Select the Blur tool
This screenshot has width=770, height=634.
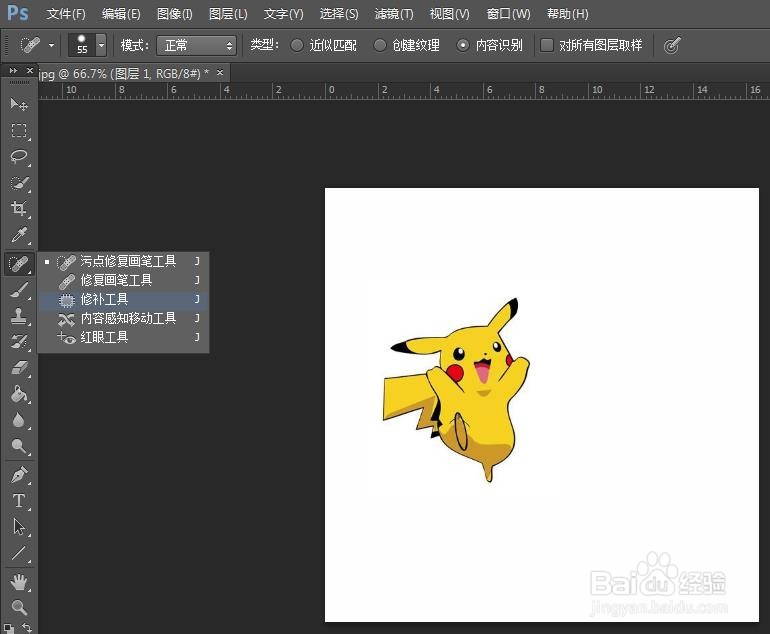click(x=19, y=420)
